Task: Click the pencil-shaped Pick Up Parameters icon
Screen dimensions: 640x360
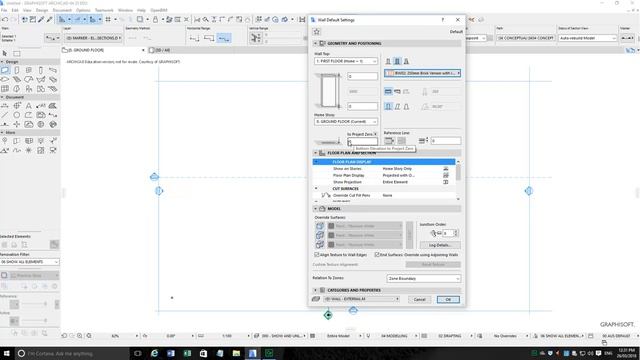Action: (41, 19)
